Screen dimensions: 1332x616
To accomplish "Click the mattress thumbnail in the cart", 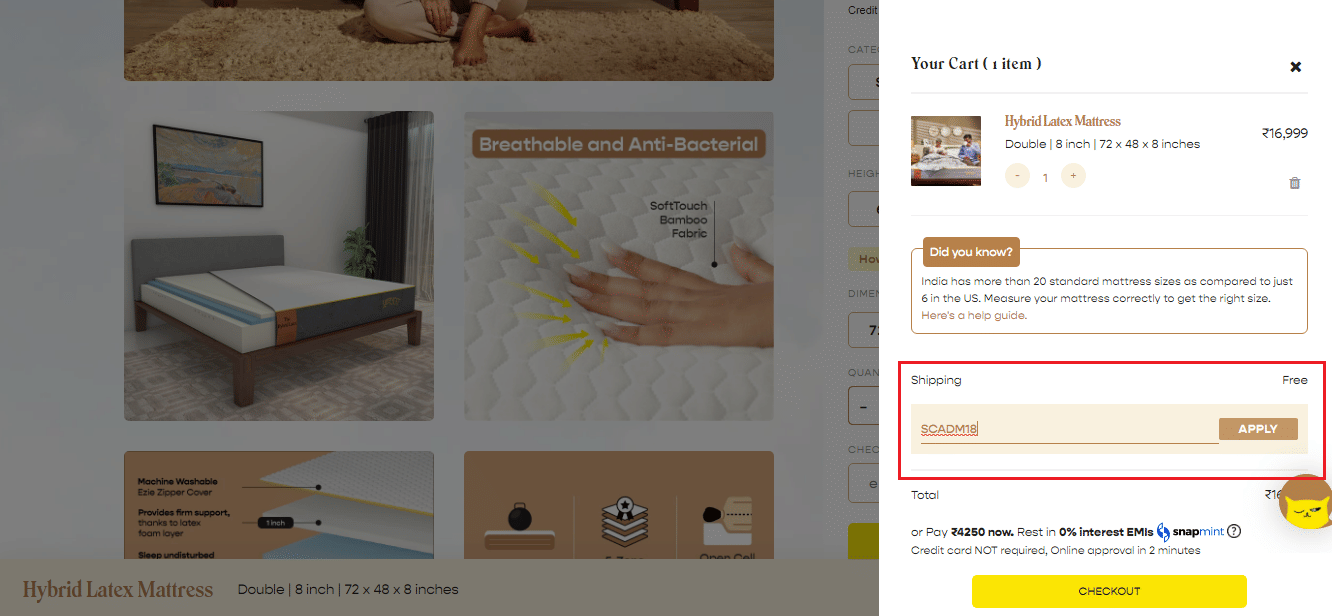I will [x=946, y=151].
